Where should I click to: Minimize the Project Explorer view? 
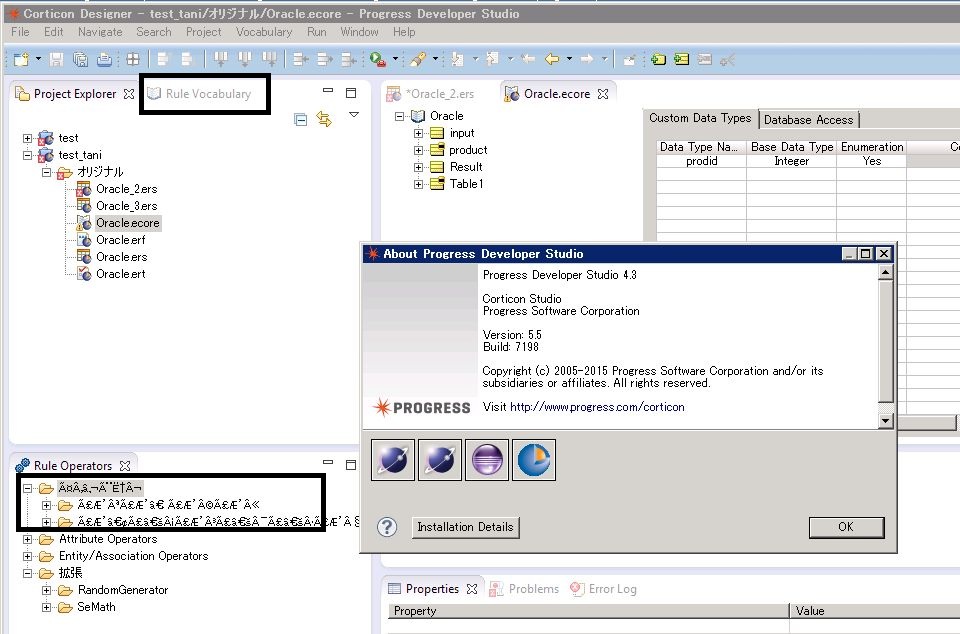pos(328,91)
